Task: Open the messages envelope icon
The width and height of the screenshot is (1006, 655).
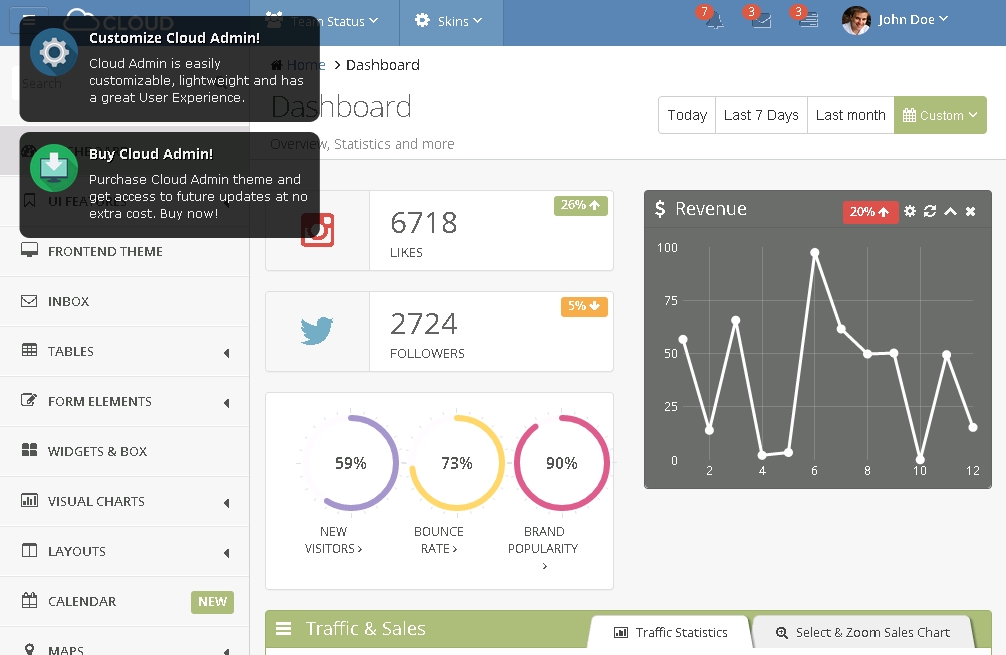Action: tap(761, 21)
